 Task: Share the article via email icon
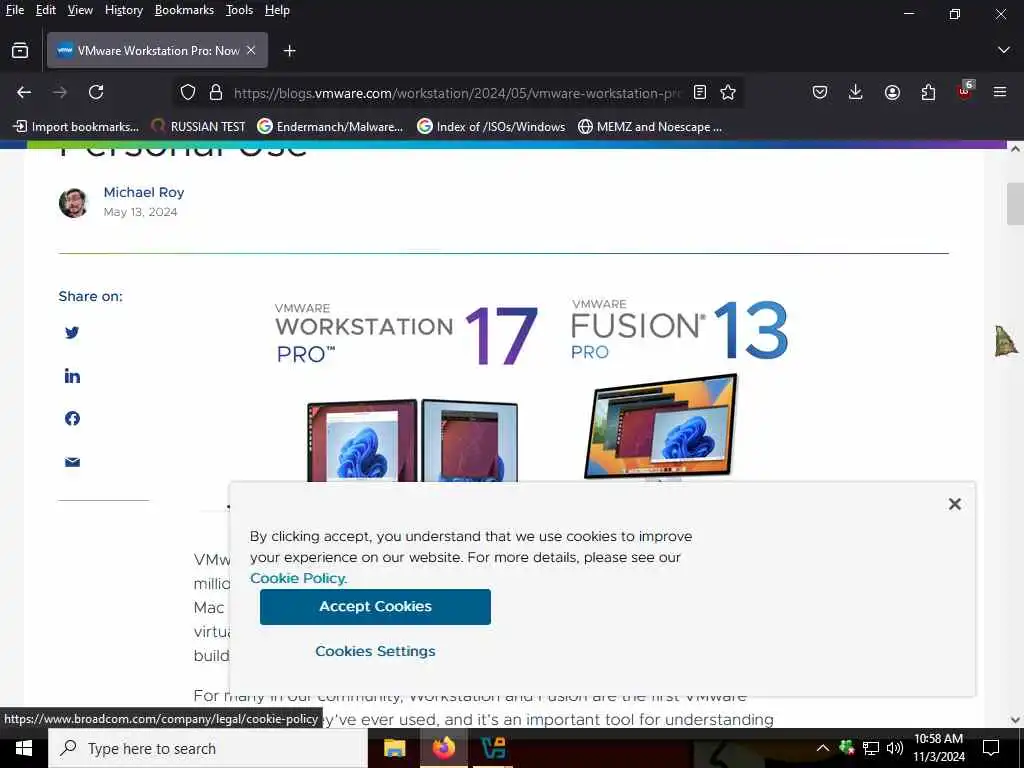click(x=72, y=462)
